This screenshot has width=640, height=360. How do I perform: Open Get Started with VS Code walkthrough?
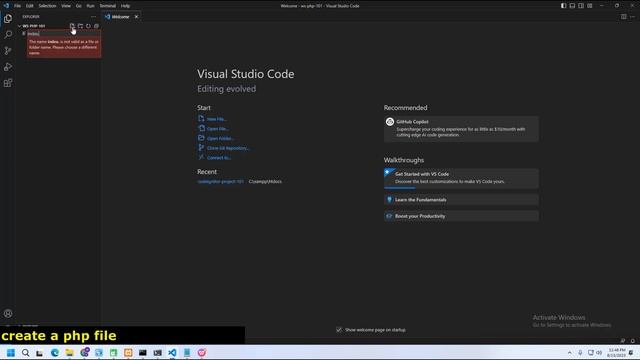461,178
